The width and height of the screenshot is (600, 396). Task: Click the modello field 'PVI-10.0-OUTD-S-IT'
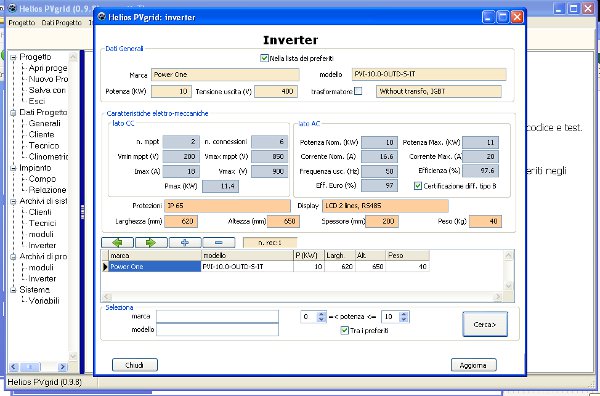[x=429, y=75]
